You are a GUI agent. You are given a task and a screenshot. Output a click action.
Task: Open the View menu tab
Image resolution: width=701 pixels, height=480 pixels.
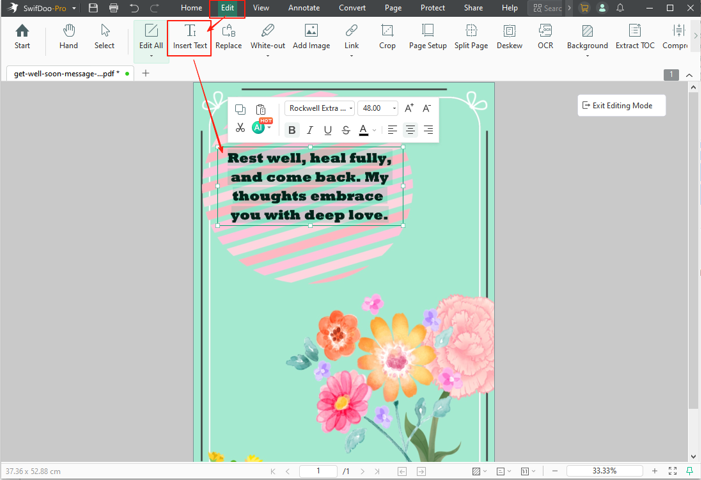[x=261, y=8]
